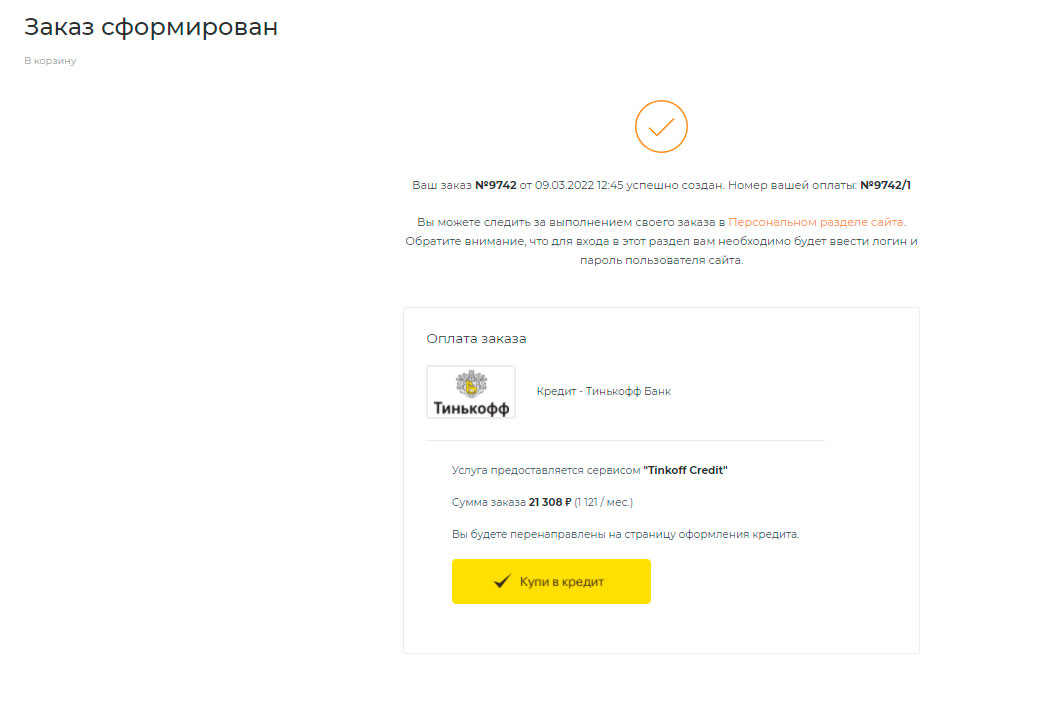Click the "Заказ сформирован" page heading

tap(151, 28)
